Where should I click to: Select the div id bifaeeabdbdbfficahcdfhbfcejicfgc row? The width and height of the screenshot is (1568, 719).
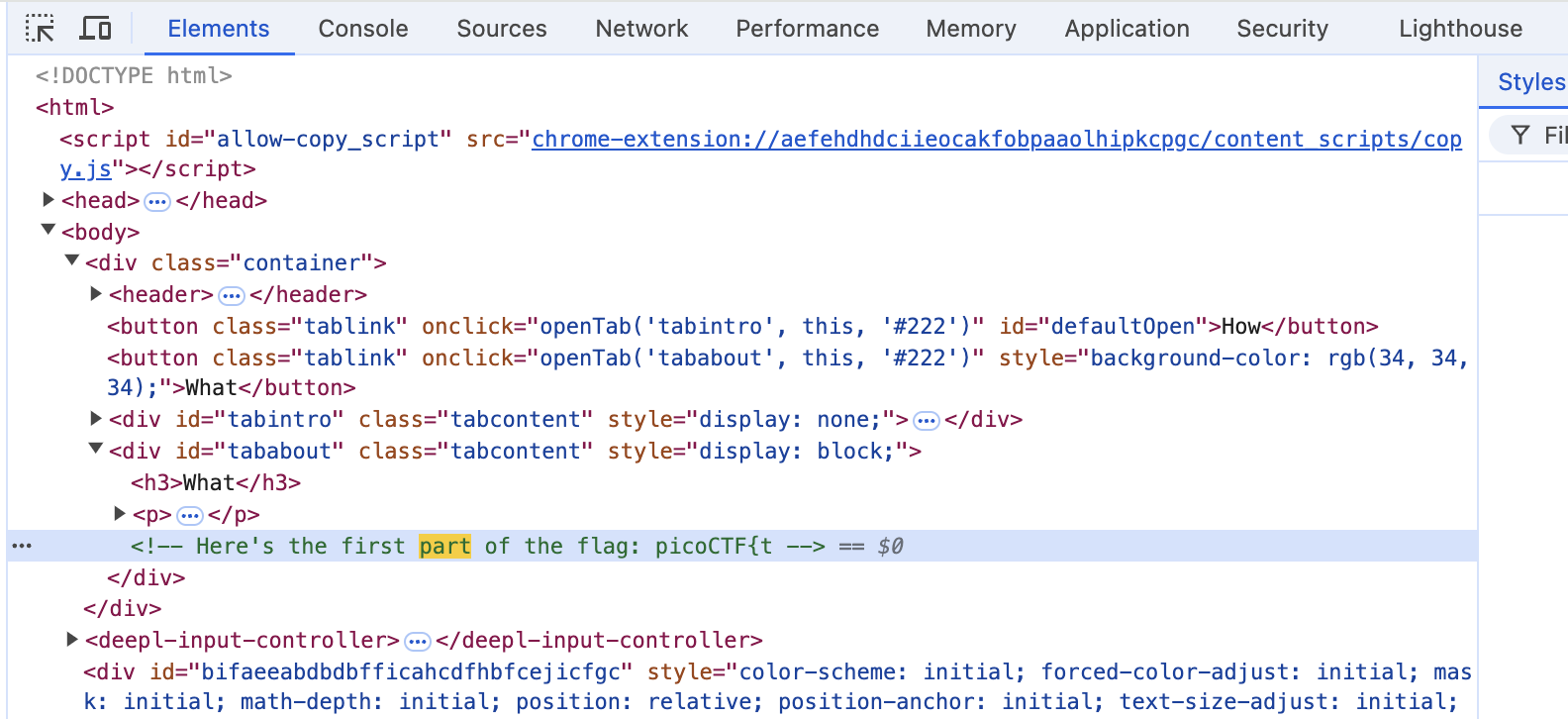pyautogui.click(x=777, y=687)
